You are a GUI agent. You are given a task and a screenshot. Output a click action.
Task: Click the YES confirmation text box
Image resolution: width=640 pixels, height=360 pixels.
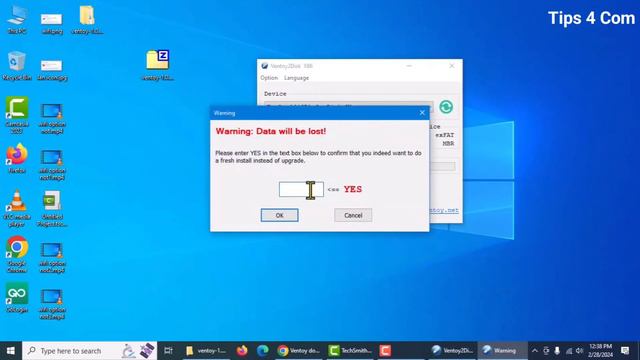301,189
